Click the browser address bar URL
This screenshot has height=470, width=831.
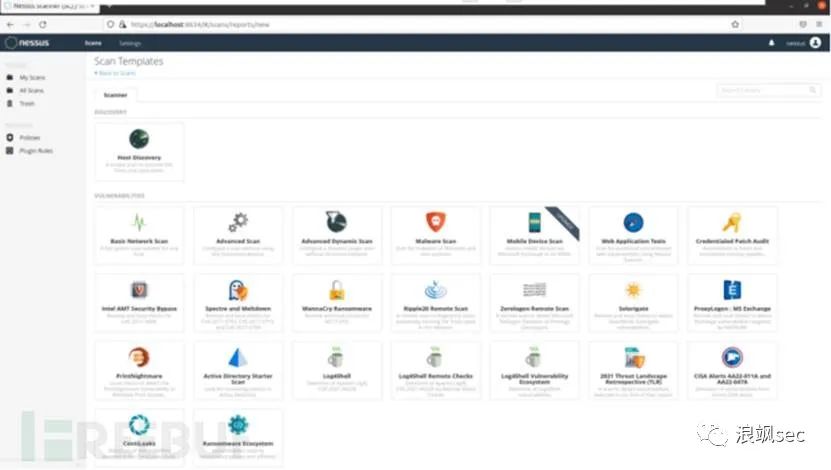pos(201,24)
